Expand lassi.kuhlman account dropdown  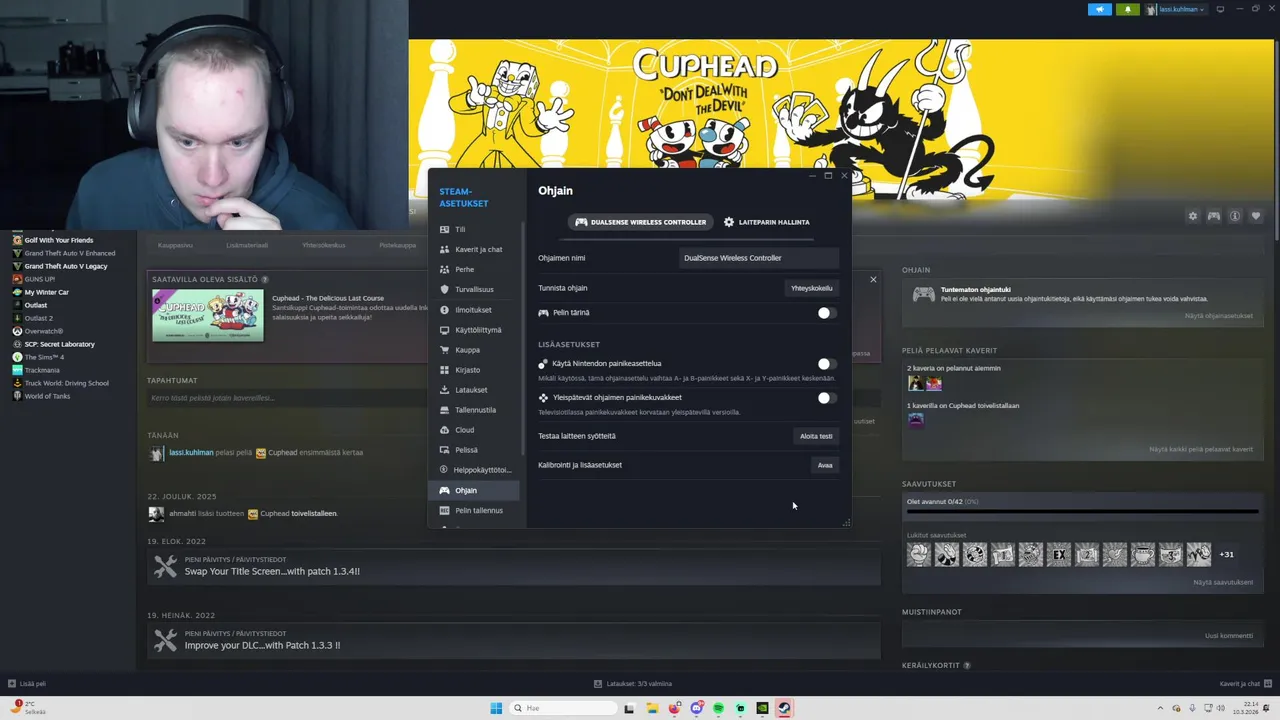pyautogui.click(x=1176, y=9)
